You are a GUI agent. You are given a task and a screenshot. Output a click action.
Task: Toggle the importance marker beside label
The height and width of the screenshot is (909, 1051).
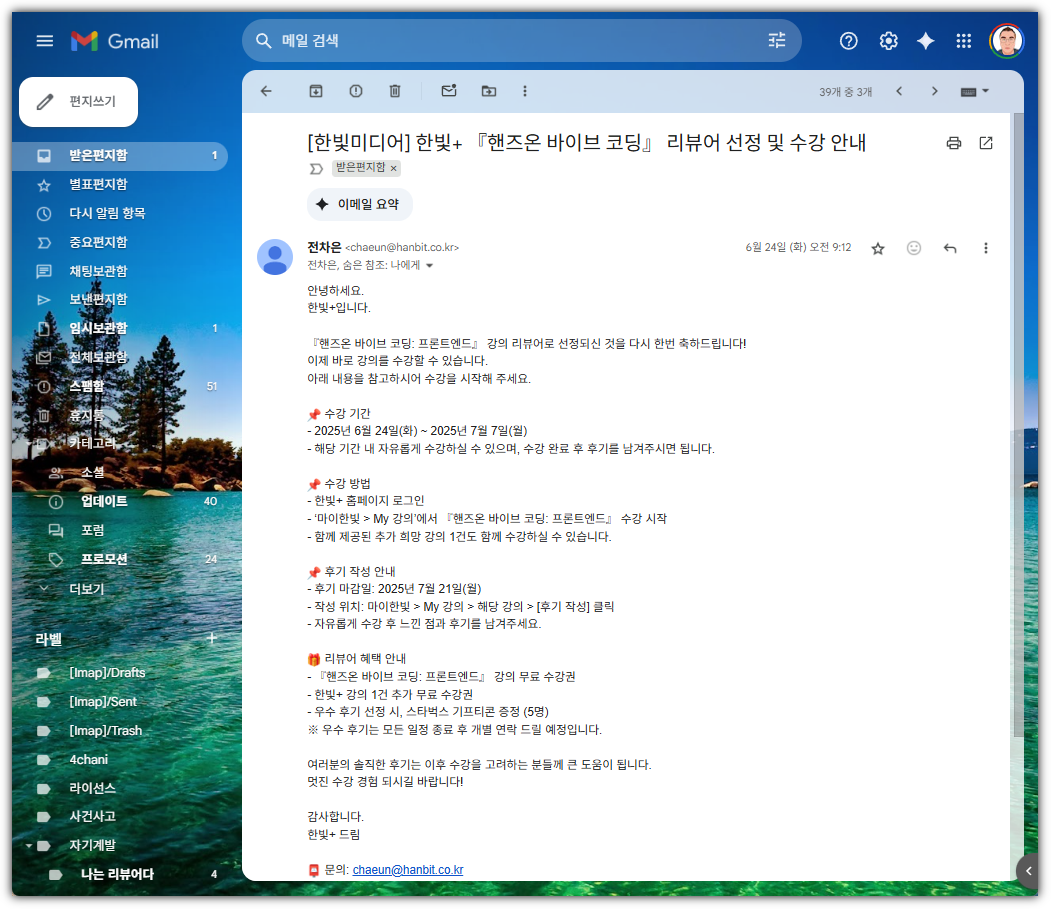coord(316,168)
